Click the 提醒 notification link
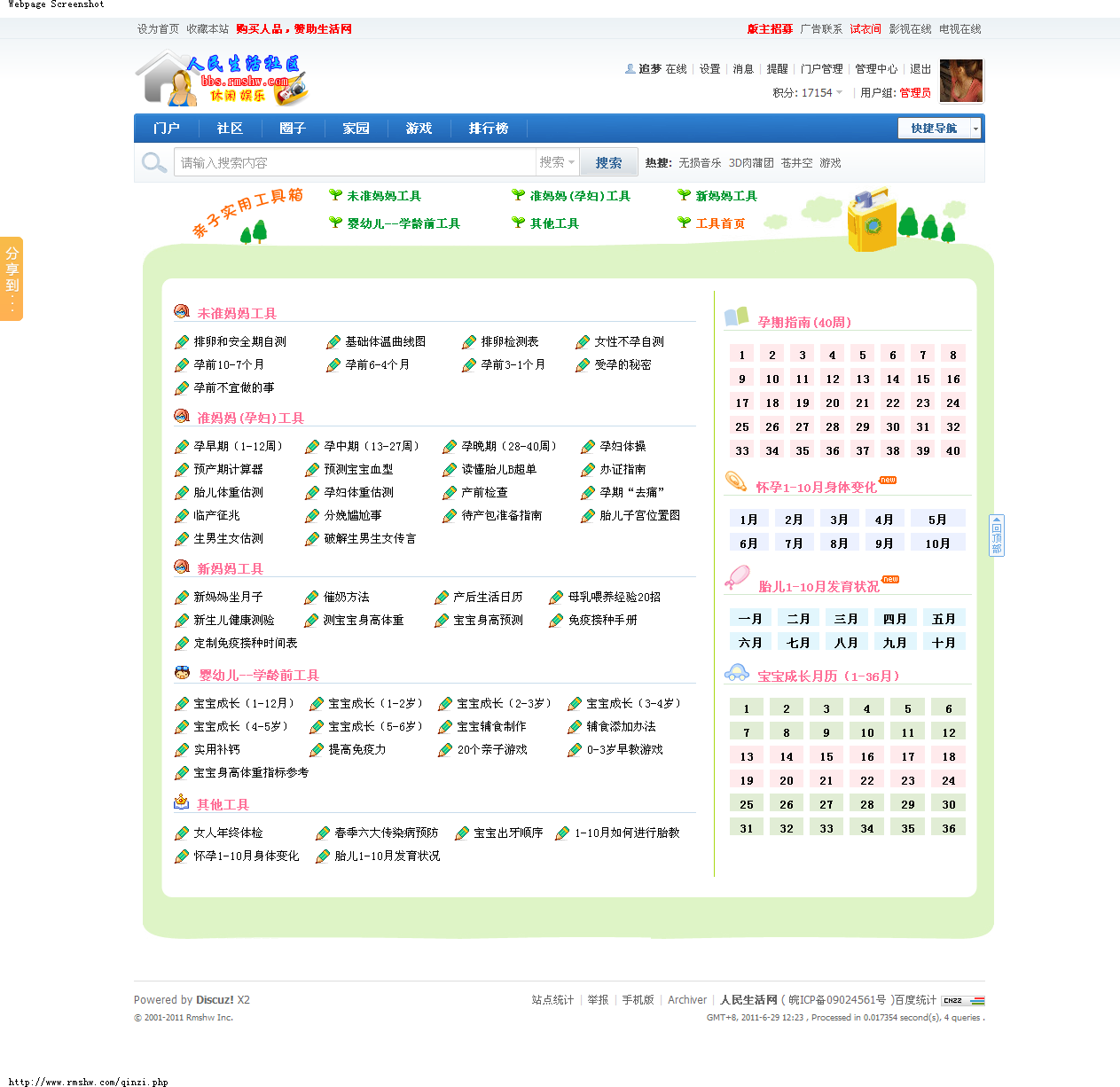The image size is (1120, 1087). click(777, 68)
